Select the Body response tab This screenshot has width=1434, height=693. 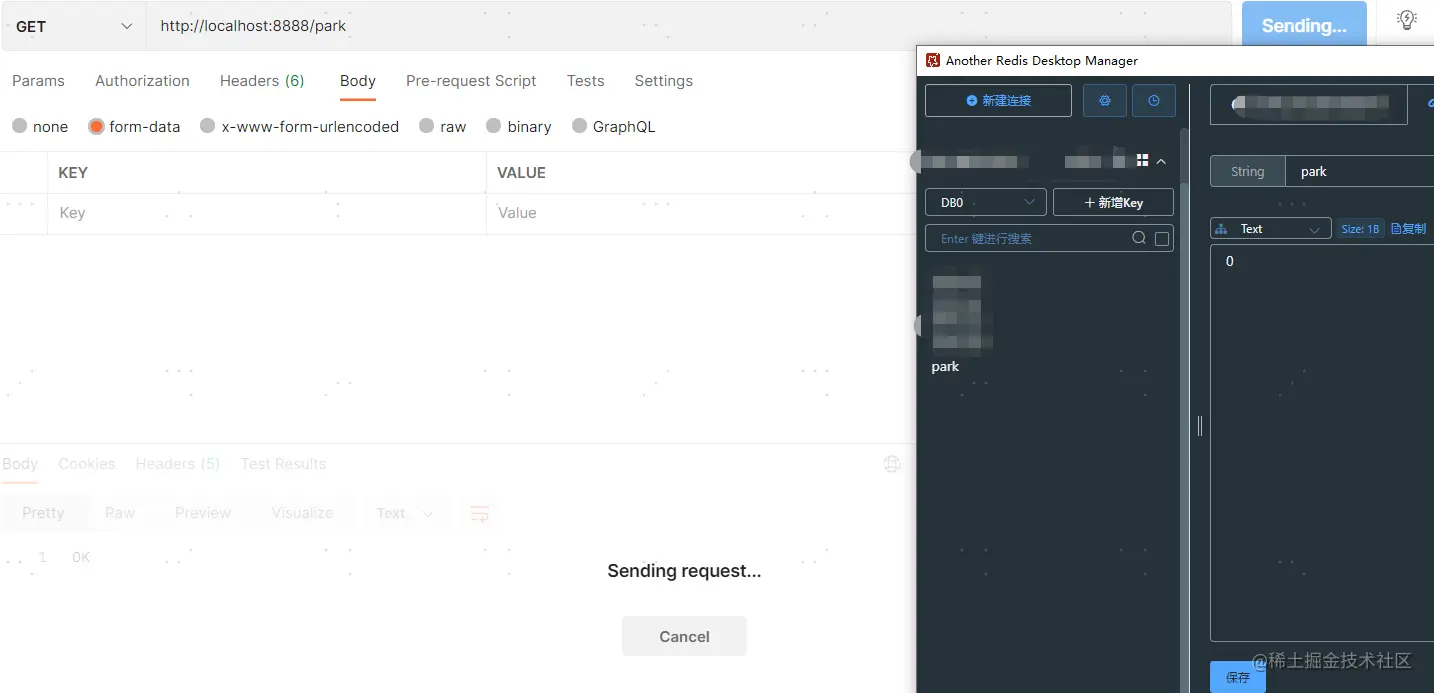pyautogui.click(x=20, y=464)
